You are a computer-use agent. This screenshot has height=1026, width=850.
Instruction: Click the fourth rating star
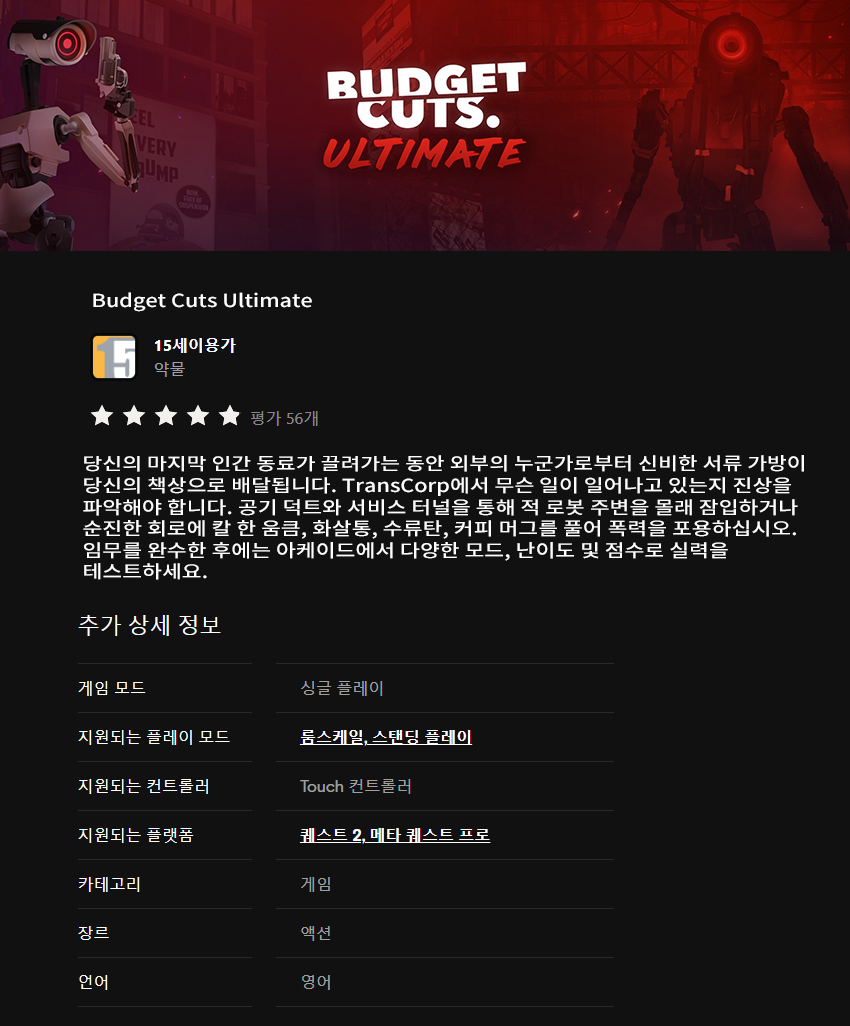pyautogui.click(x=198, y=416)
